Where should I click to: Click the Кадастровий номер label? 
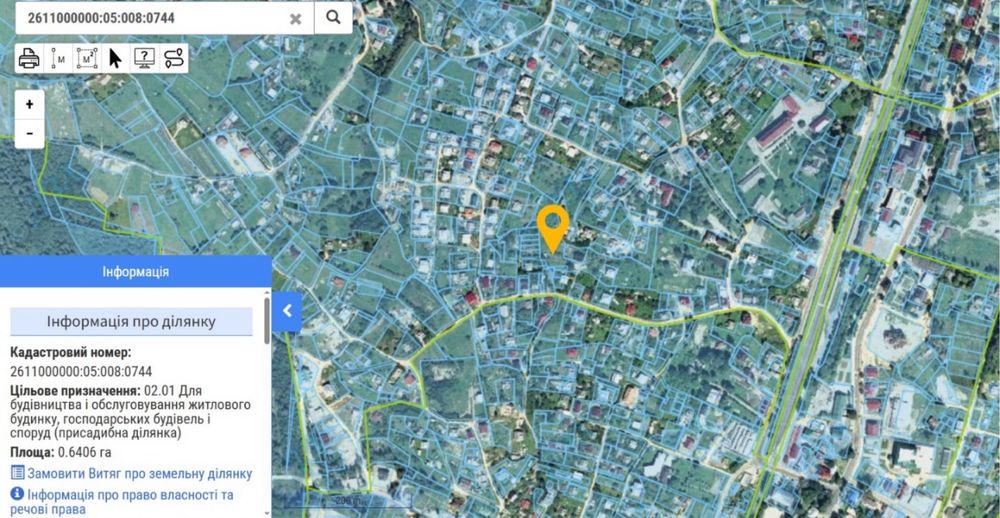click(x=71, y=352)
